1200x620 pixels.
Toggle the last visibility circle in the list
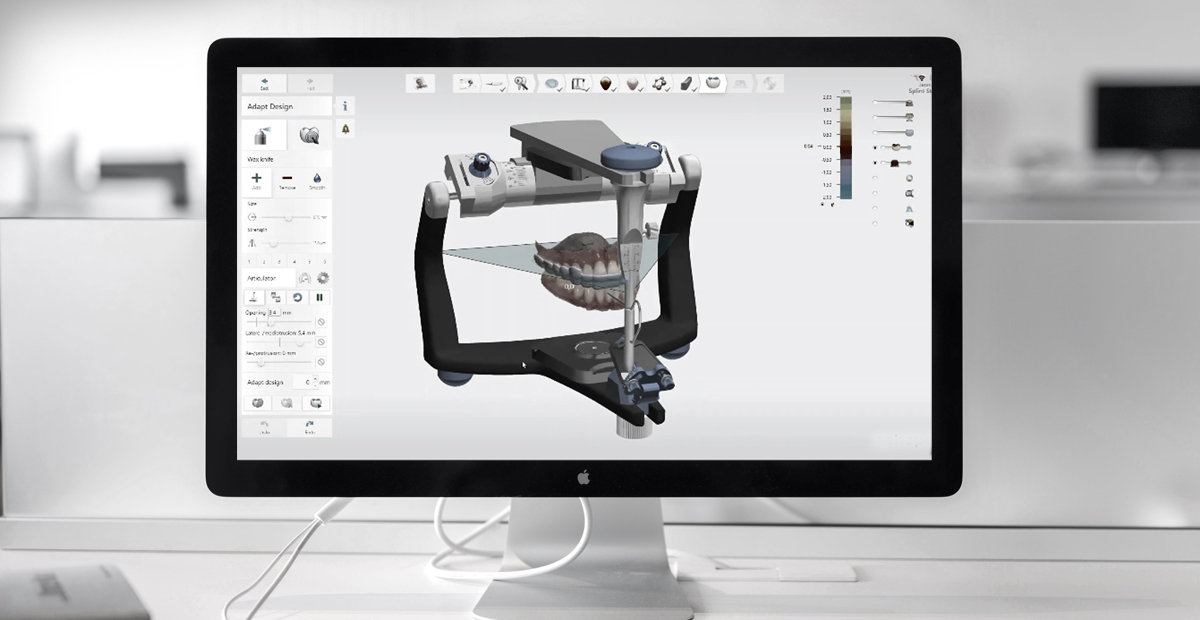click(x=876, y=223)
